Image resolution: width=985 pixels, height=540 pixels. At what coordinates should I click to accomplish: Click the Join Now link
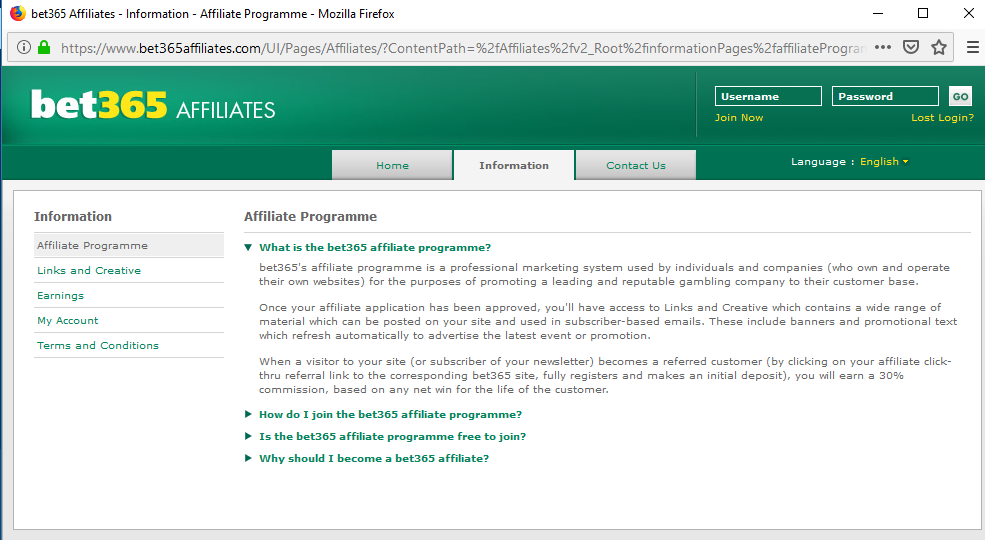coord(739,117)
